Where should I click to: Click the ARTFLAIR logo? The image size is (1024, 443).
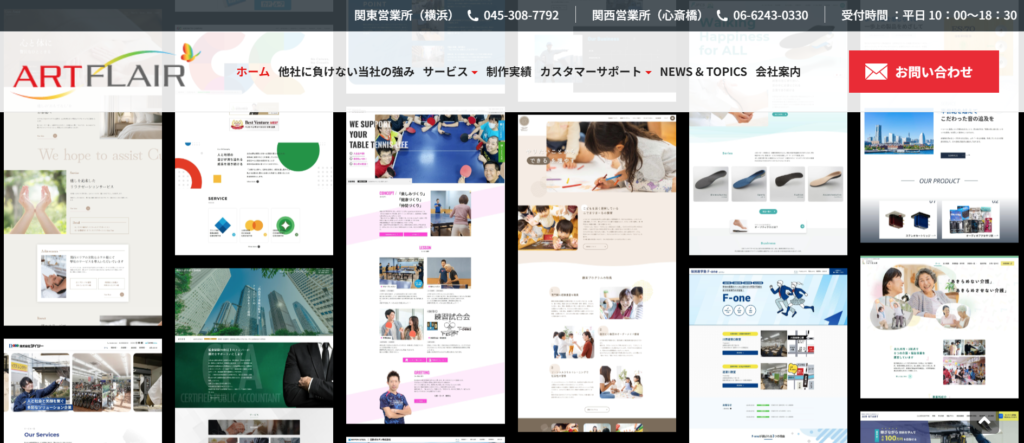click(106, 71)
